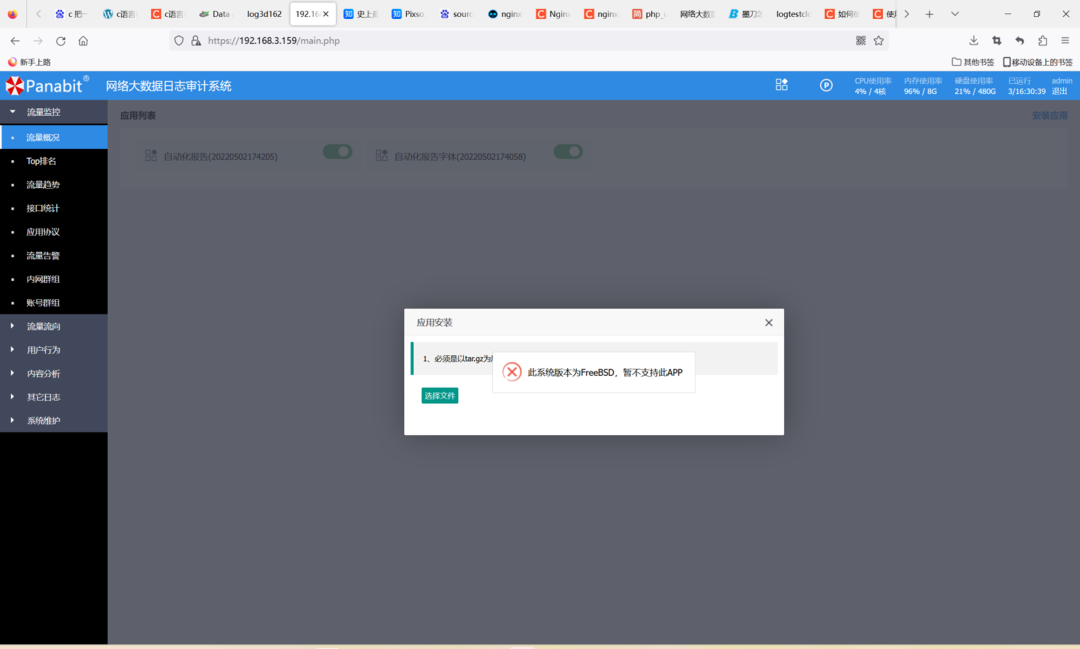Expand the 用户行为 menu section
1080x649 pixels.
point(54,349)
